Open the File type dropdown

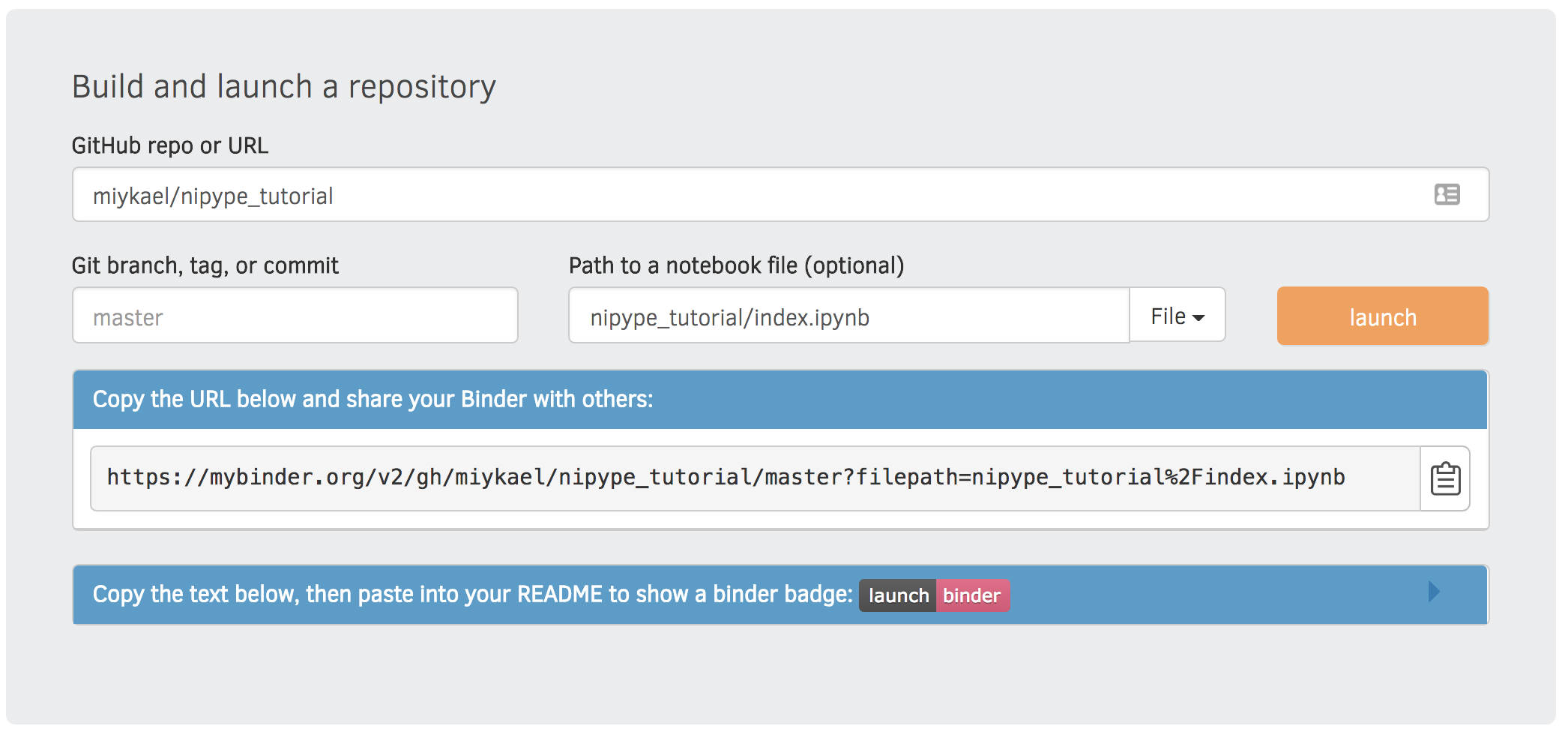click(1176, 316)
